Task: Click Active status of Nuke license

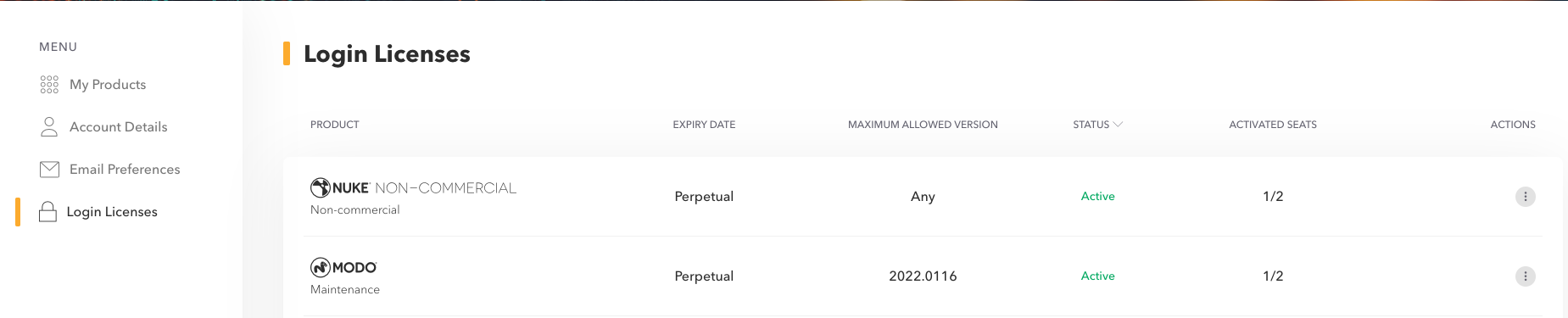Action: [x=1097, y=196]
